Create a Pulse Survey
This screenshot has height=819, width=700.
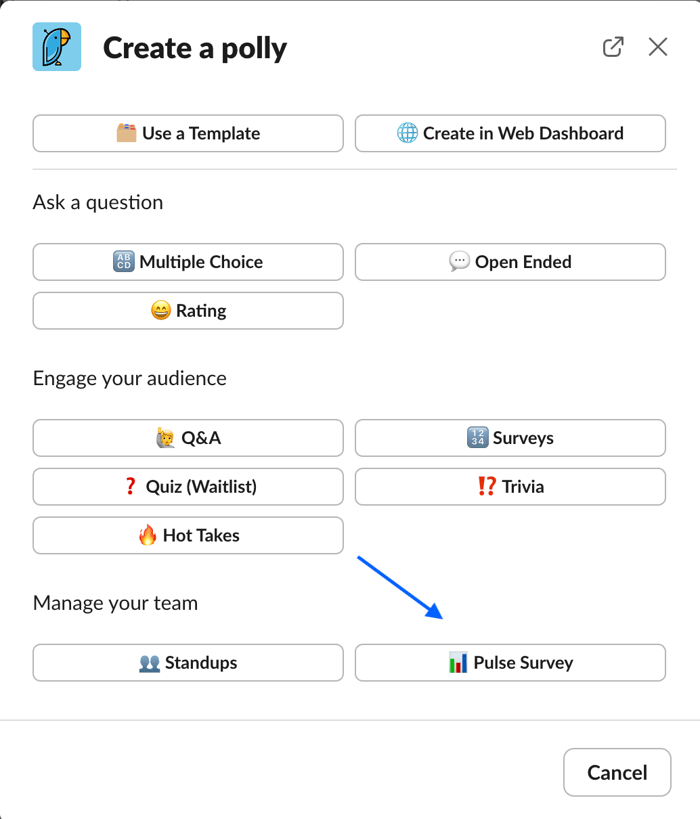tap(510, 662)
